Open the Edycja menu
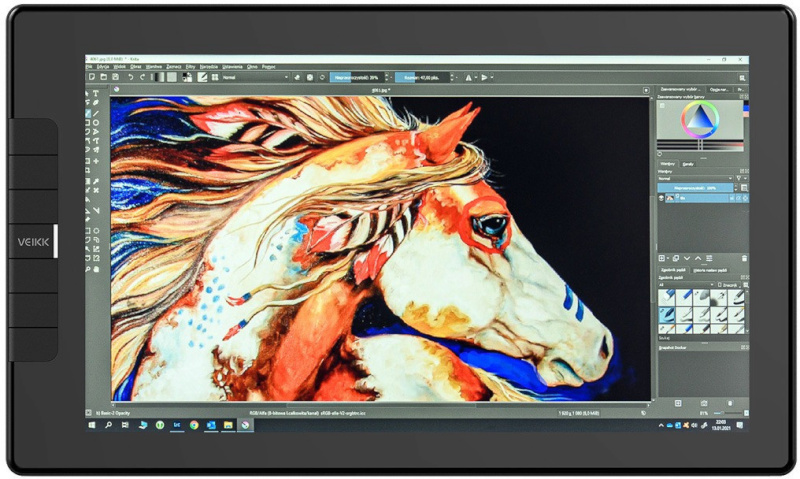This screenshot has height=479, width=800. (x=103, y=67)
